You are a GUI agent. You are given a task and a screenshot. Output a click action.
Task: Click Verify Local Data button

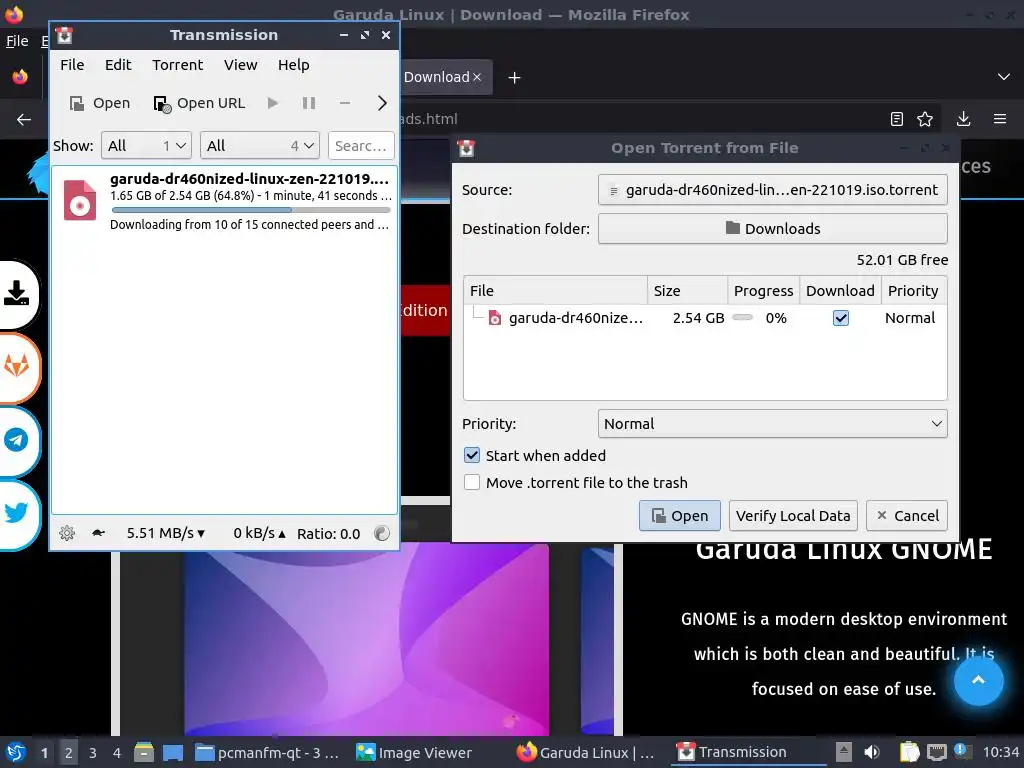click(793, 516)
